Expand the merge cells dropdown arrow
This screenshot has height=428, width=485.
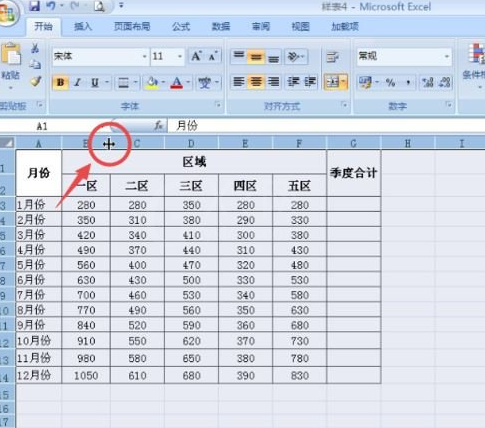(344, 82)
